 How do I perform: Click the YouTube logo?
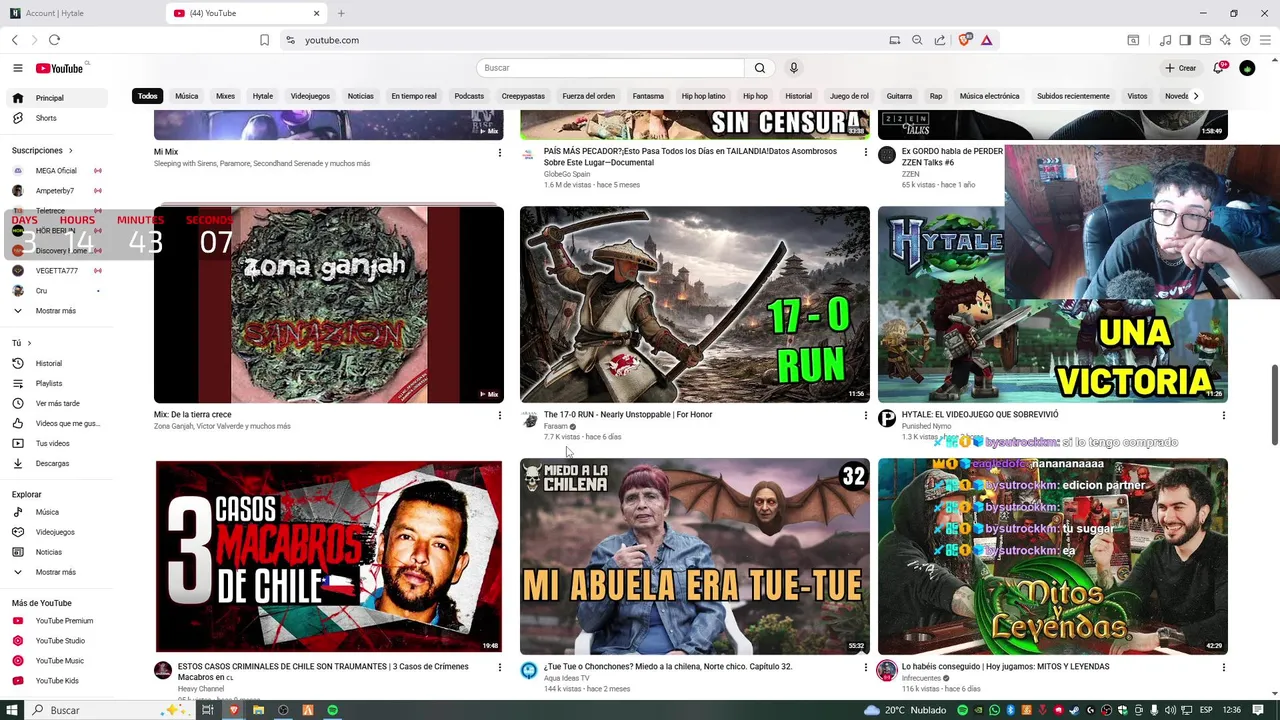pyautogui.click(x=60, y=68)
